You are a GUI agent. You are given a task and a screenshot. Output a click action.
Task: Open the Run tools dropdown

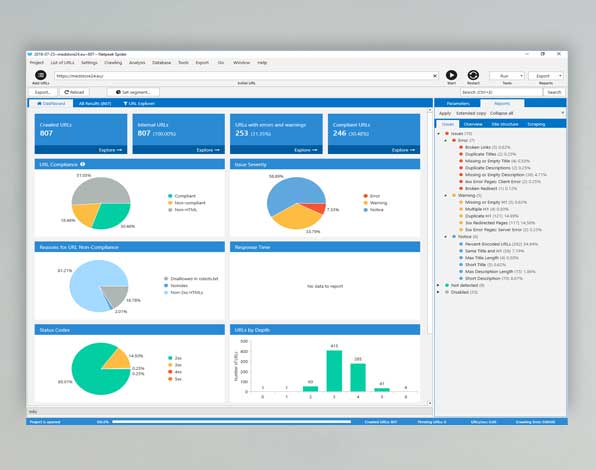(507, 76)
